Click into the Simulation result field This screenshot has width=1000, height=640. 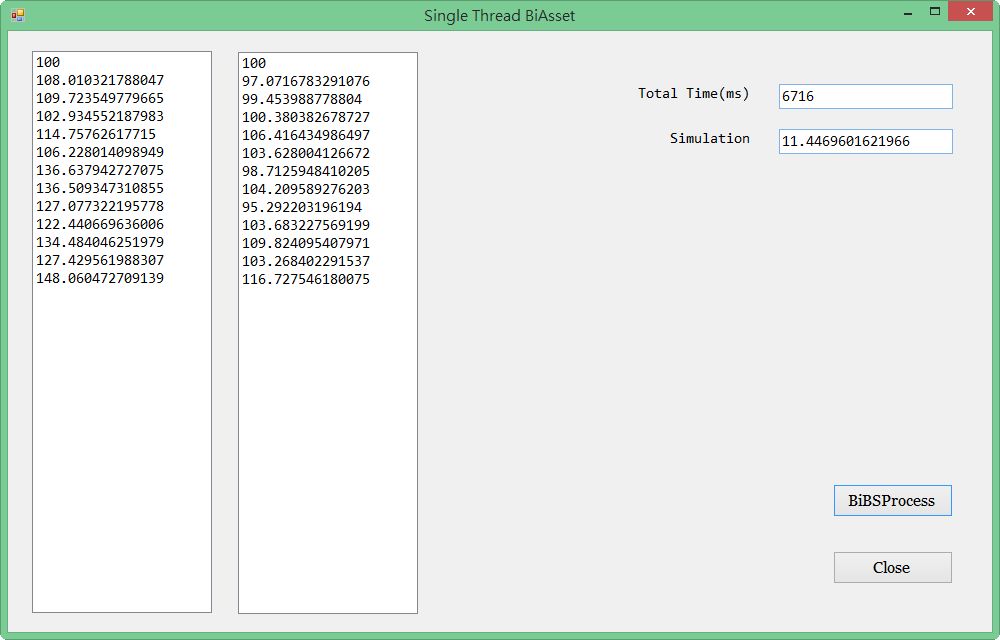click(865, 141)
